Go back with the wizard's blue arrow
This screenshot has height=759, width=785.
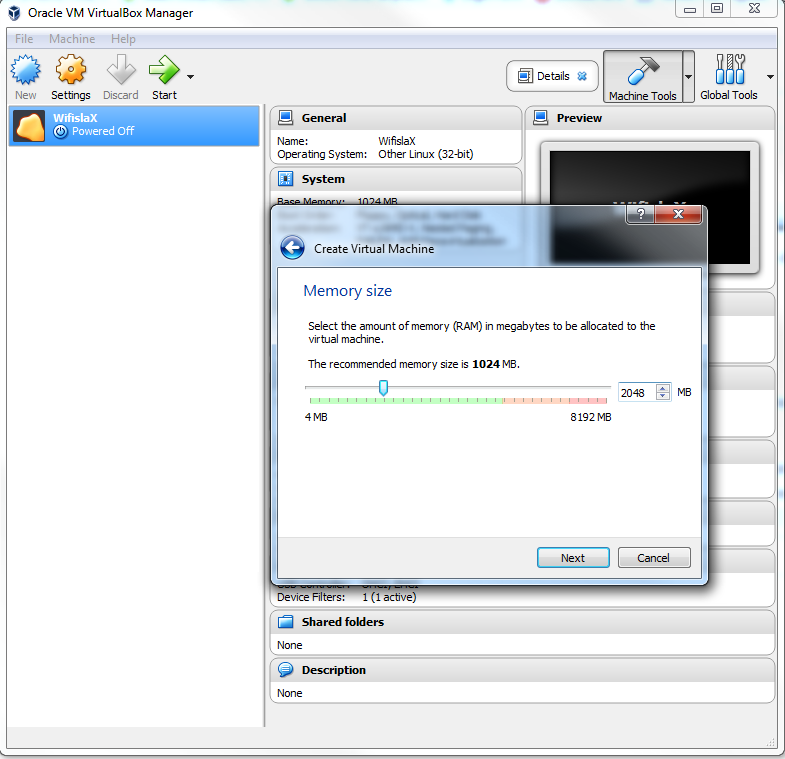(x=292, y=248)
